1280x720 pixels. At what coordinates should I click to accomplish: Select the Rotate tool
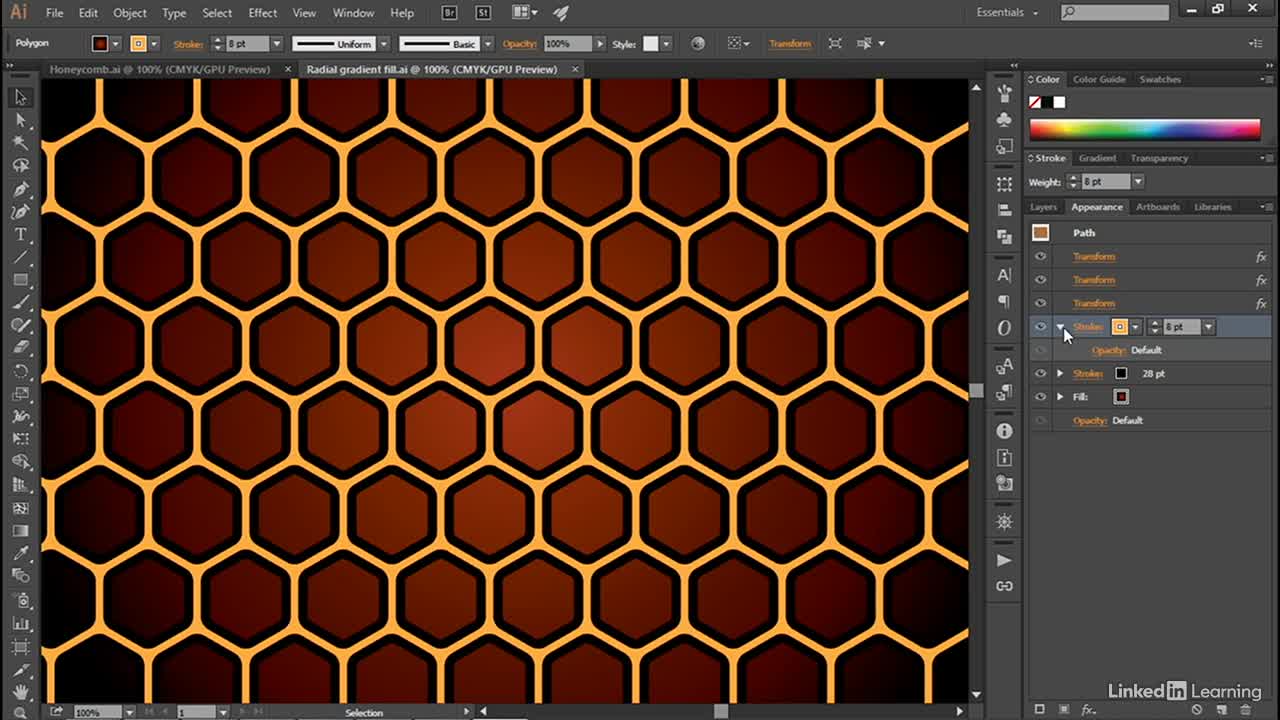tap(20, 371)
